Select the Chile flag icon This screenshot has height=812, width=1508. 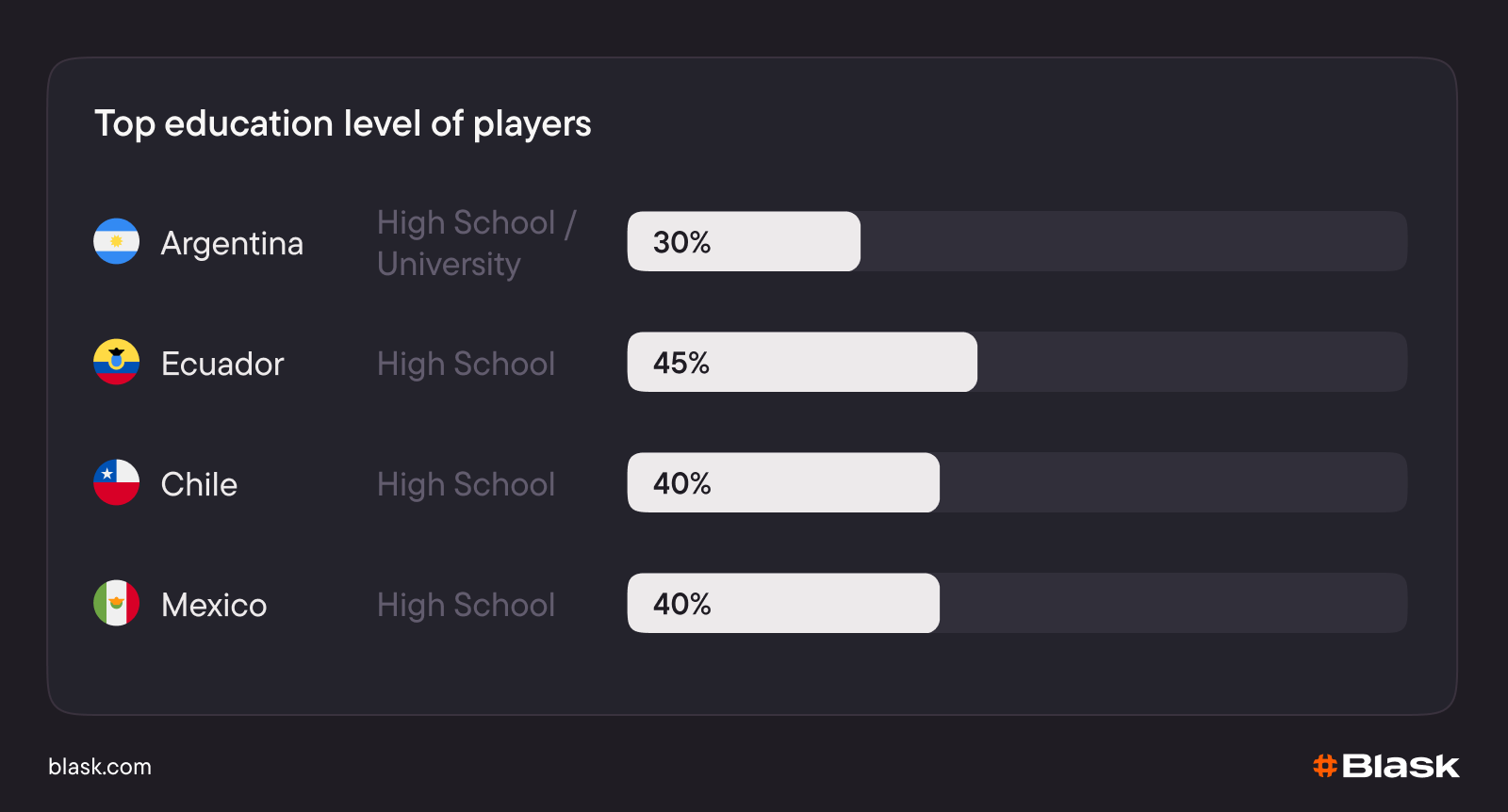[116, 482]
